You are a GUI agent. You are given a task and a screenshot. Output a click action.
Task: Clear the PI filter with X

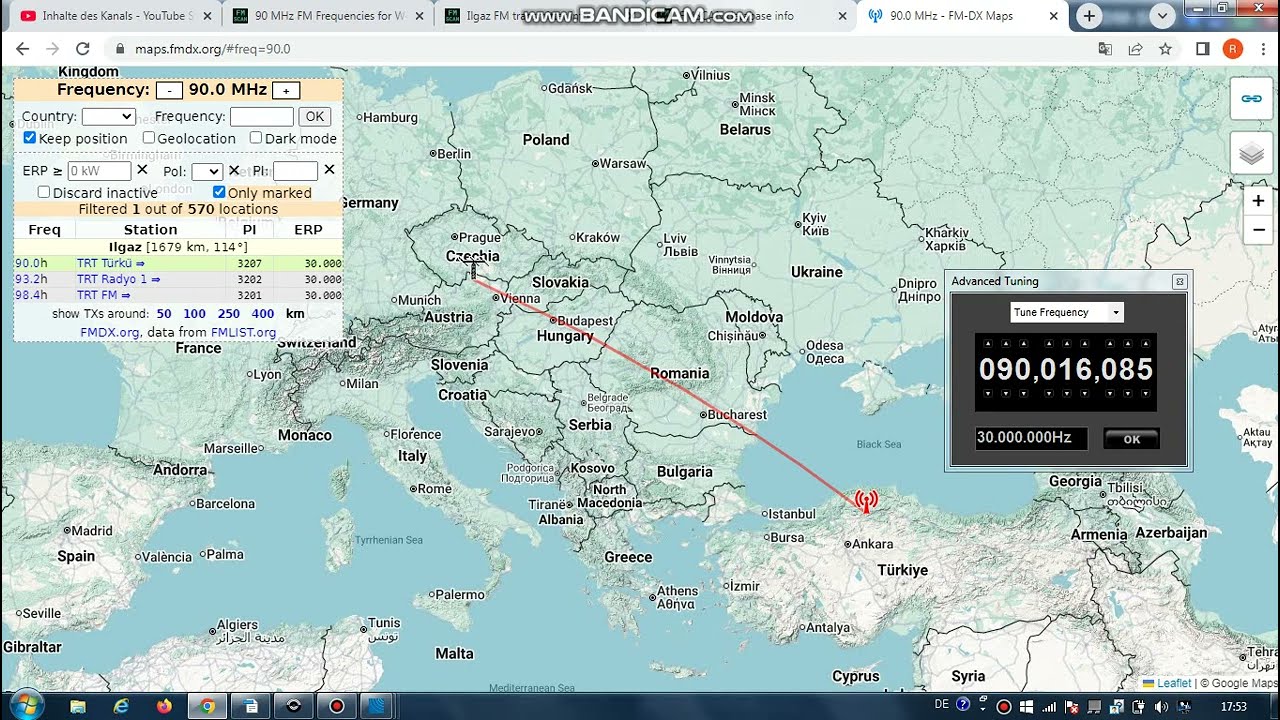(329, 170)
